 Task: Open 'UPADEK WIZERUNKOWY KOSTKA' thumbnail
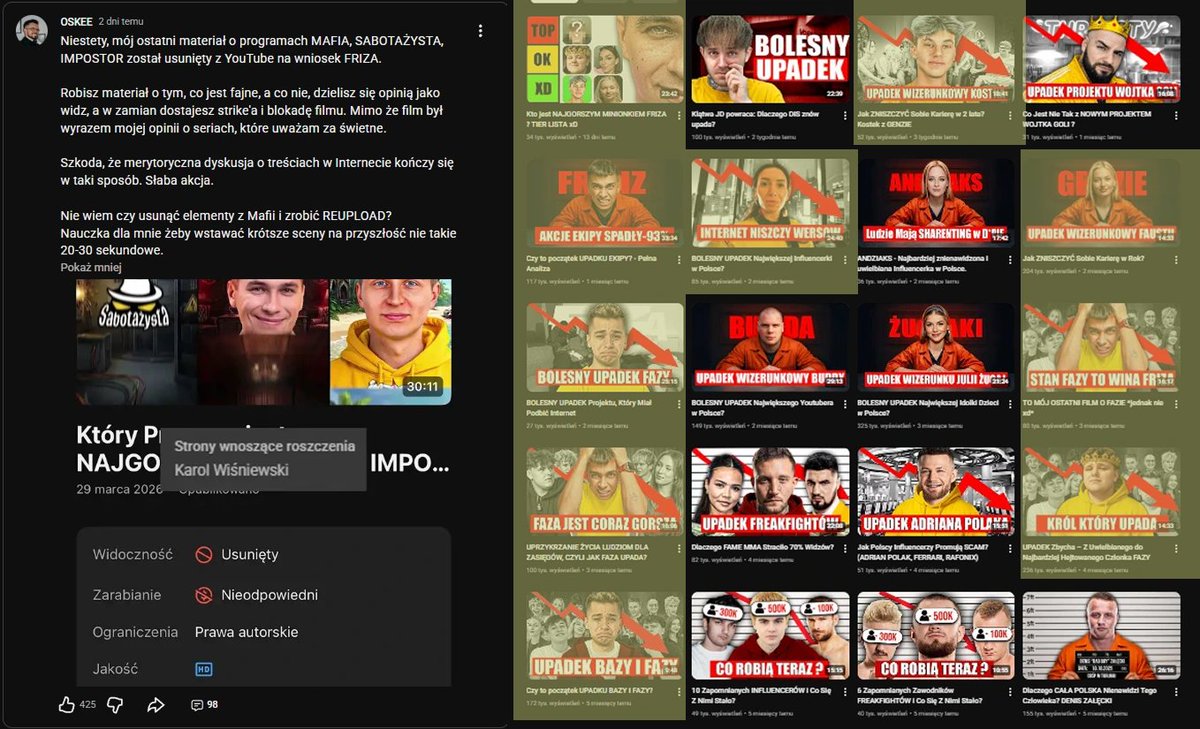[x=936, y=59]
